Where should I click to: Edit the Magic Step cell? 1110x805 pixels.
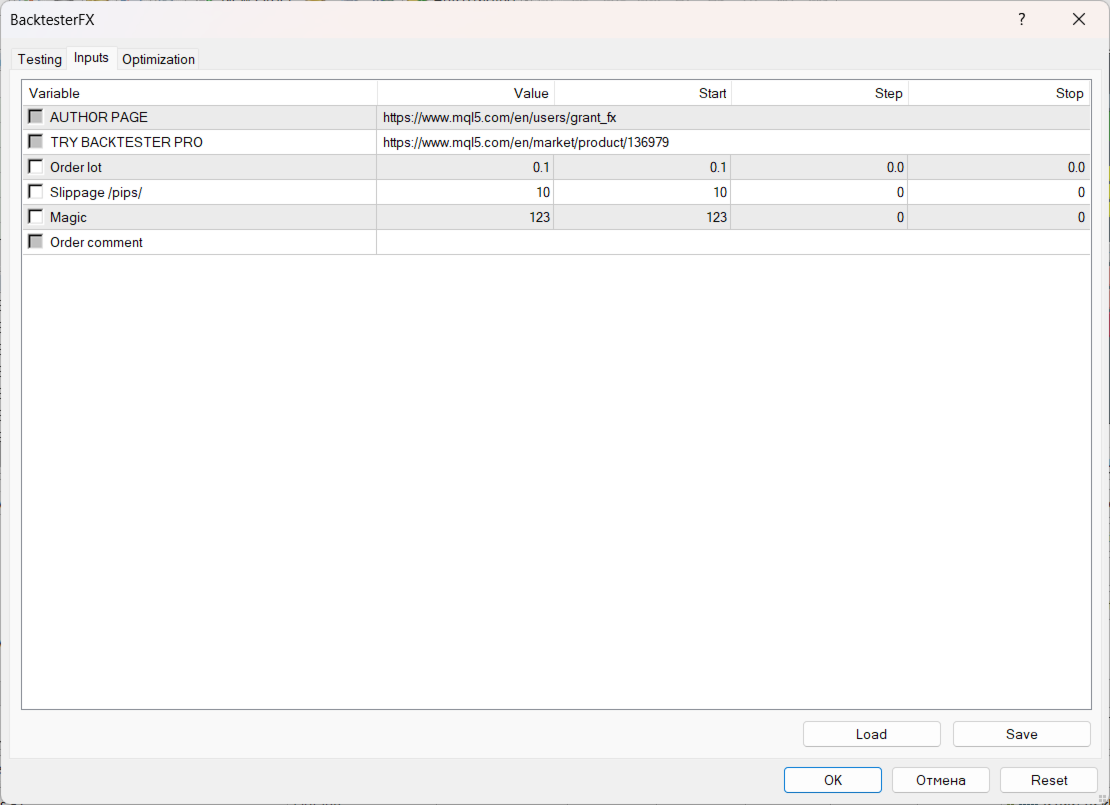click(x=819, y=217)
